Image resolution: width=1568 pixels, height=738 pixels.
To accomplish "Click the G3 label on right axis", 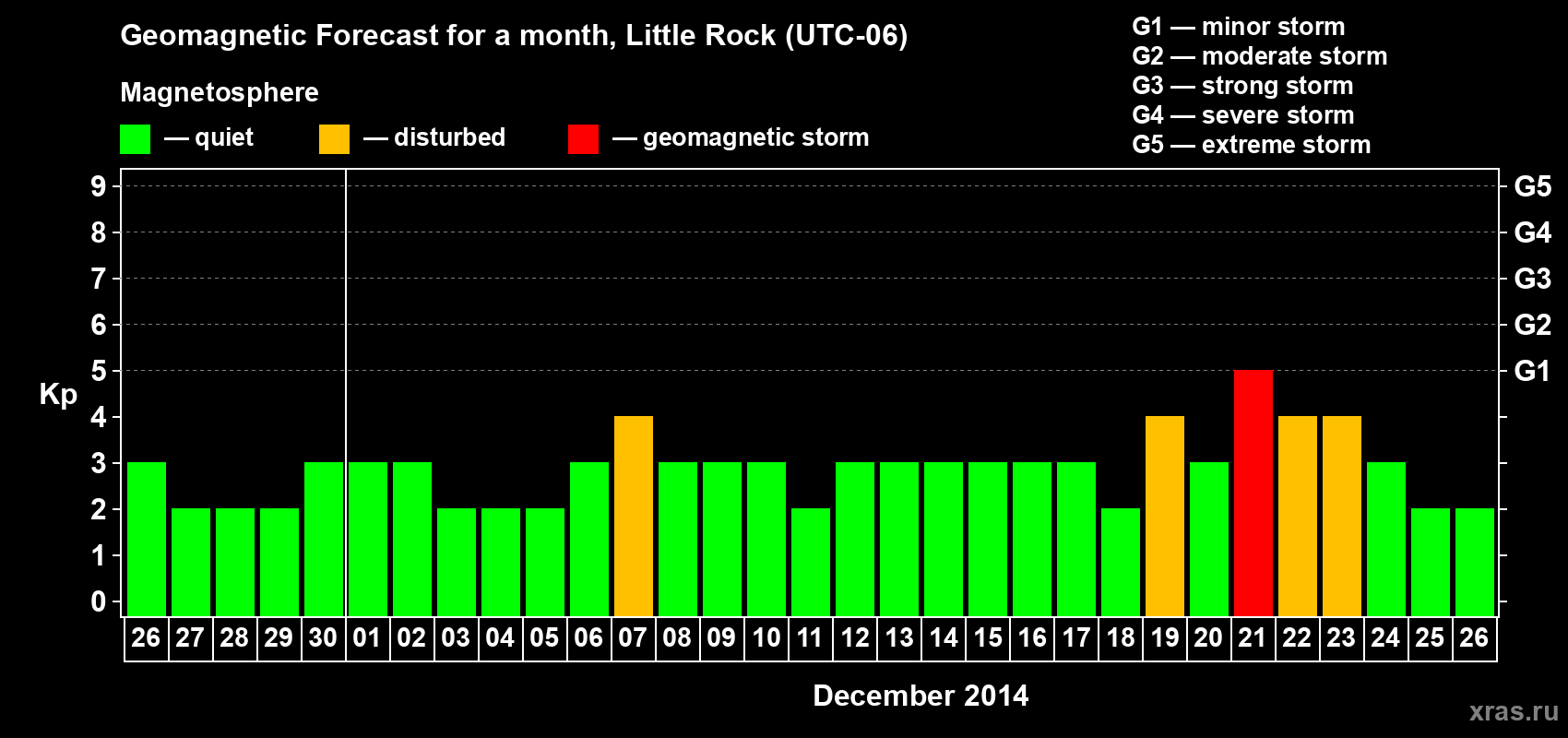I will (x=1532, y=279).
